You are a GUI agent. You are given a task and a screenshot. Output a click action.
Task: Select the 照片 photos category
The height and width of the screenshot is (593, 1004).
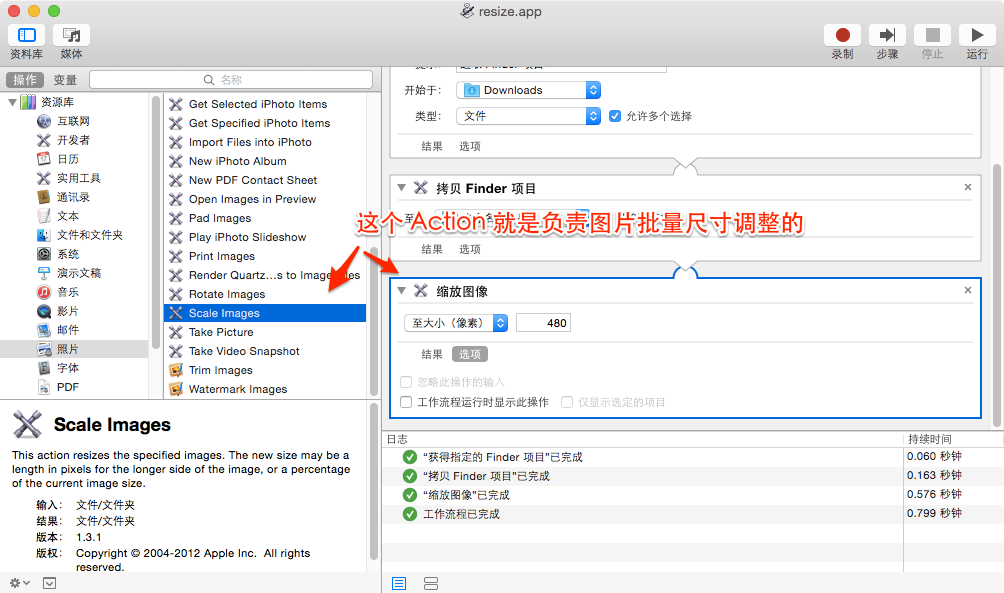[x=74, y=349]
